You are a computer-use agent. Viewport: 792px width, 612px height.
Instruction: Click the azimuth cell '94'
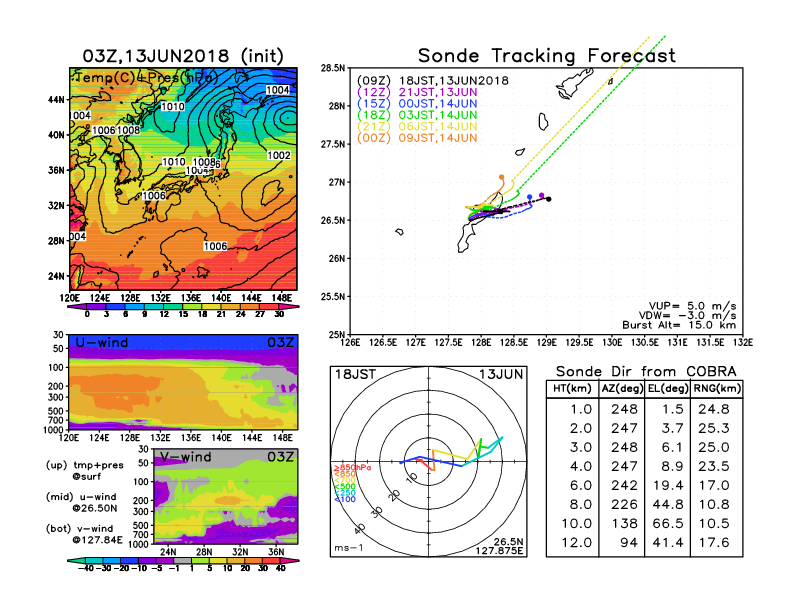[x=629, y=543]
